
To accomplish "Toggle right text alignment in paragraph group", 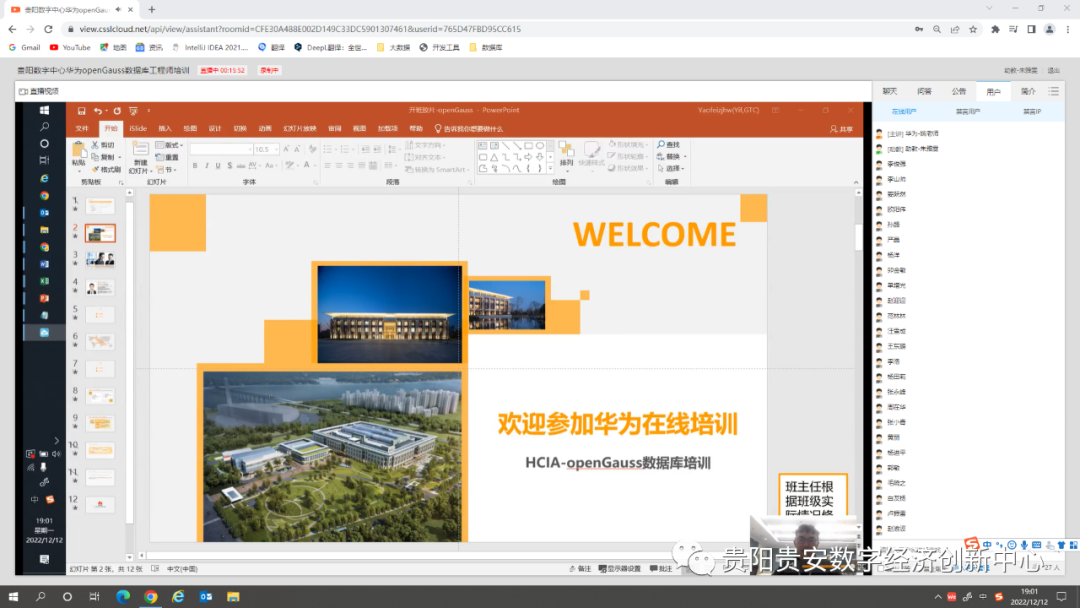I will [x=351, y=166].
